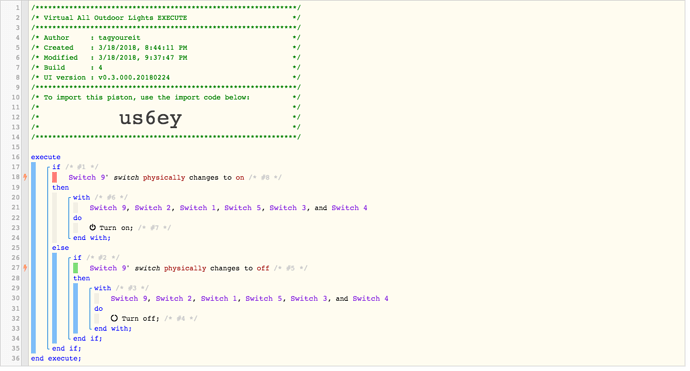
Task: Select the outer if statement labeled #1
Action: click(56, 167)
